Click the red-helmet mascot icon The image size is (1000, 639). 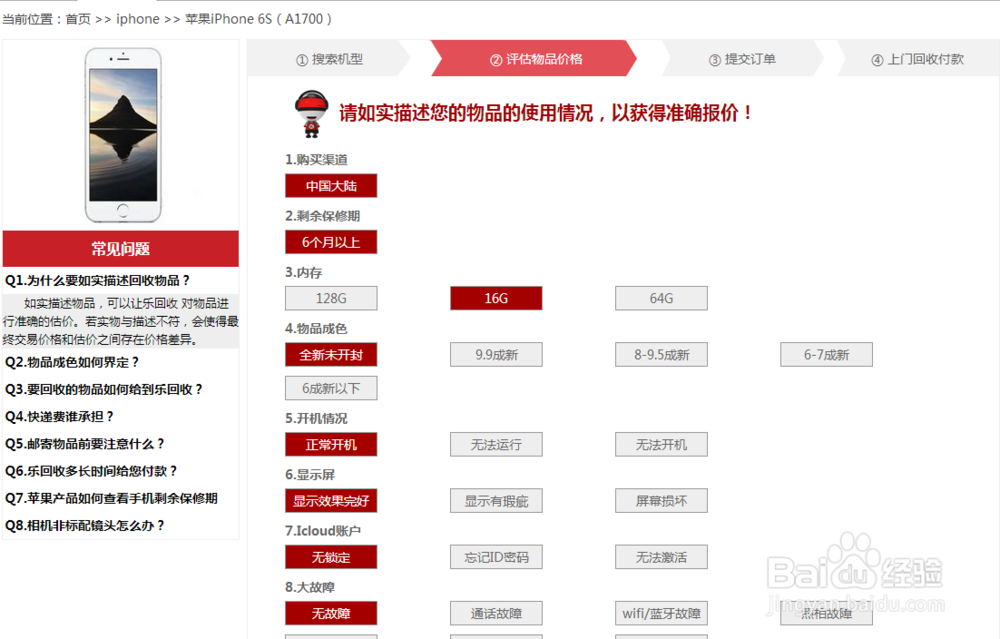pyautogui.click(x=311, y=114)
